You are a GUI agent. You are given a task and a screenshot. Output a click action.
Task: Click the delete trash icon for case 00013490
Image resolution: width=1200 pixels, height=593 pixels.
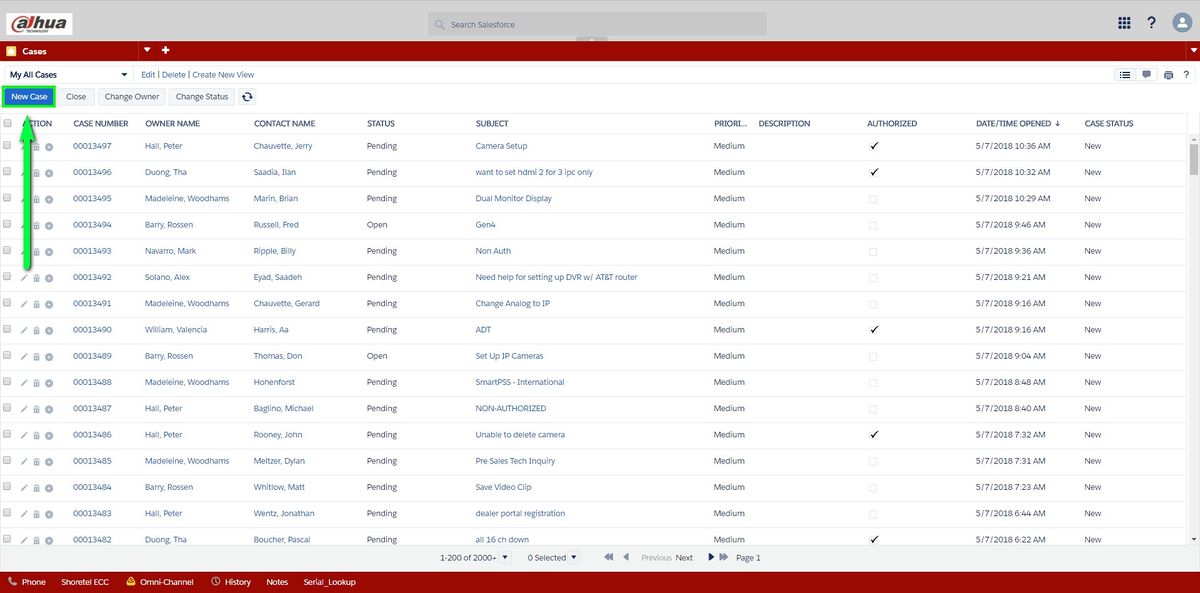pyautogui.click(x=36, y=330)
